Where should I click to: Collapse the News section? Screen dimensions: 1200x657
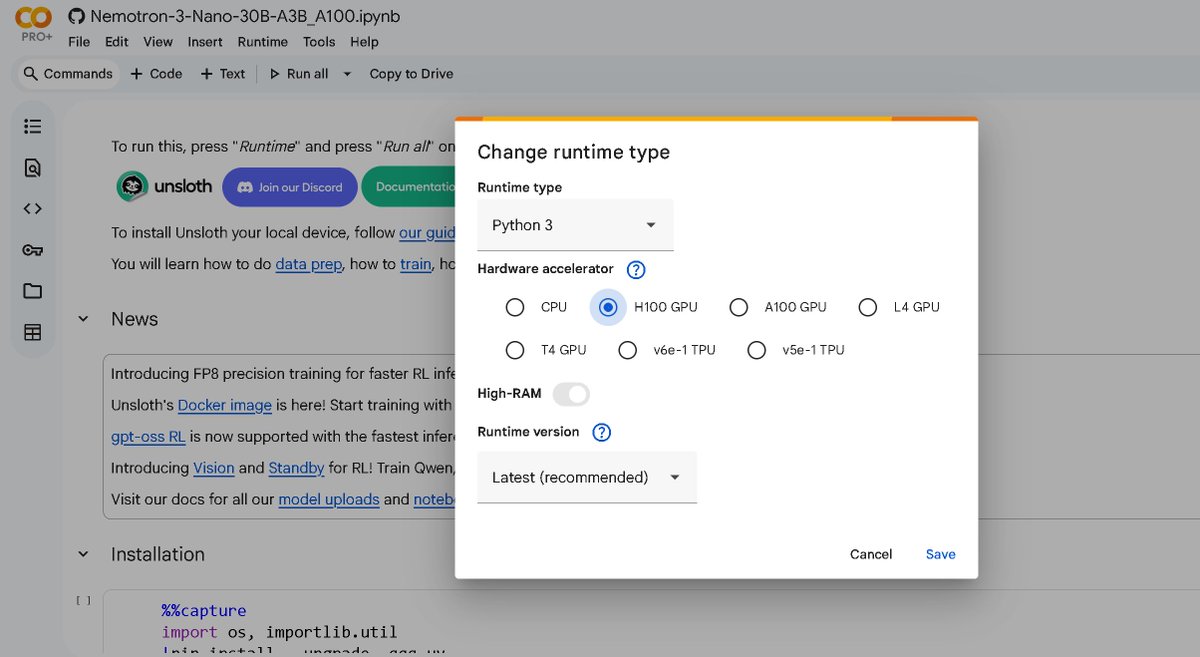tap(84, 319)
